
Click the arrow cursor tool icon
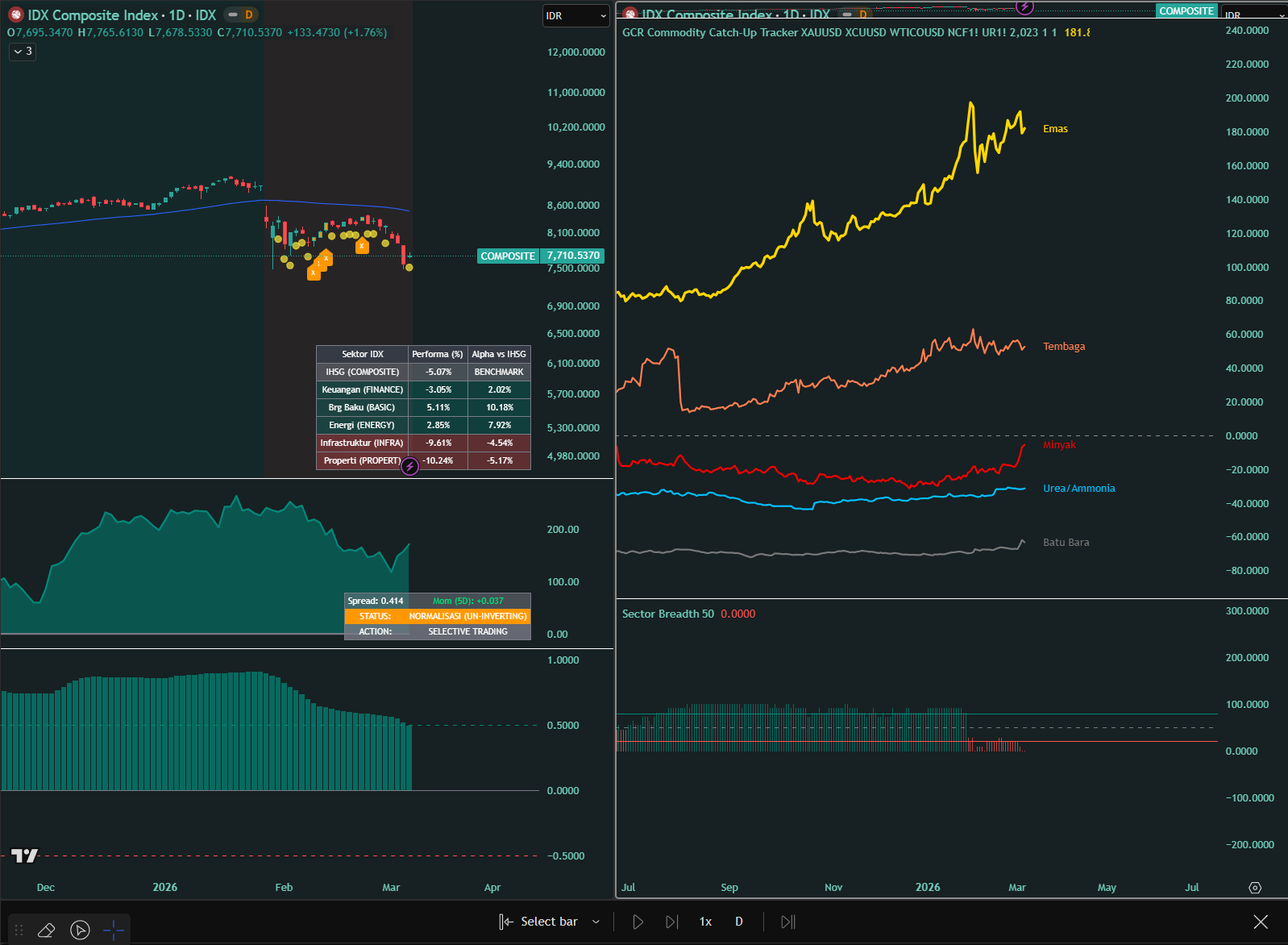(80, 930)
